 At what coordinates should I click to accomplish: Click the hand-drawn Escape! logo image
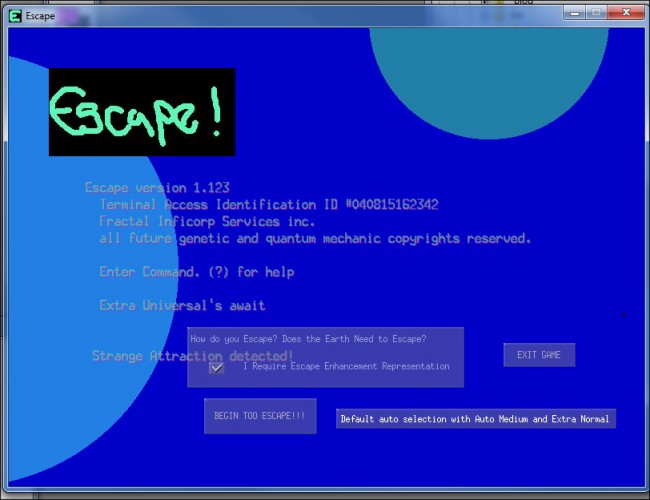click(142, 112)
